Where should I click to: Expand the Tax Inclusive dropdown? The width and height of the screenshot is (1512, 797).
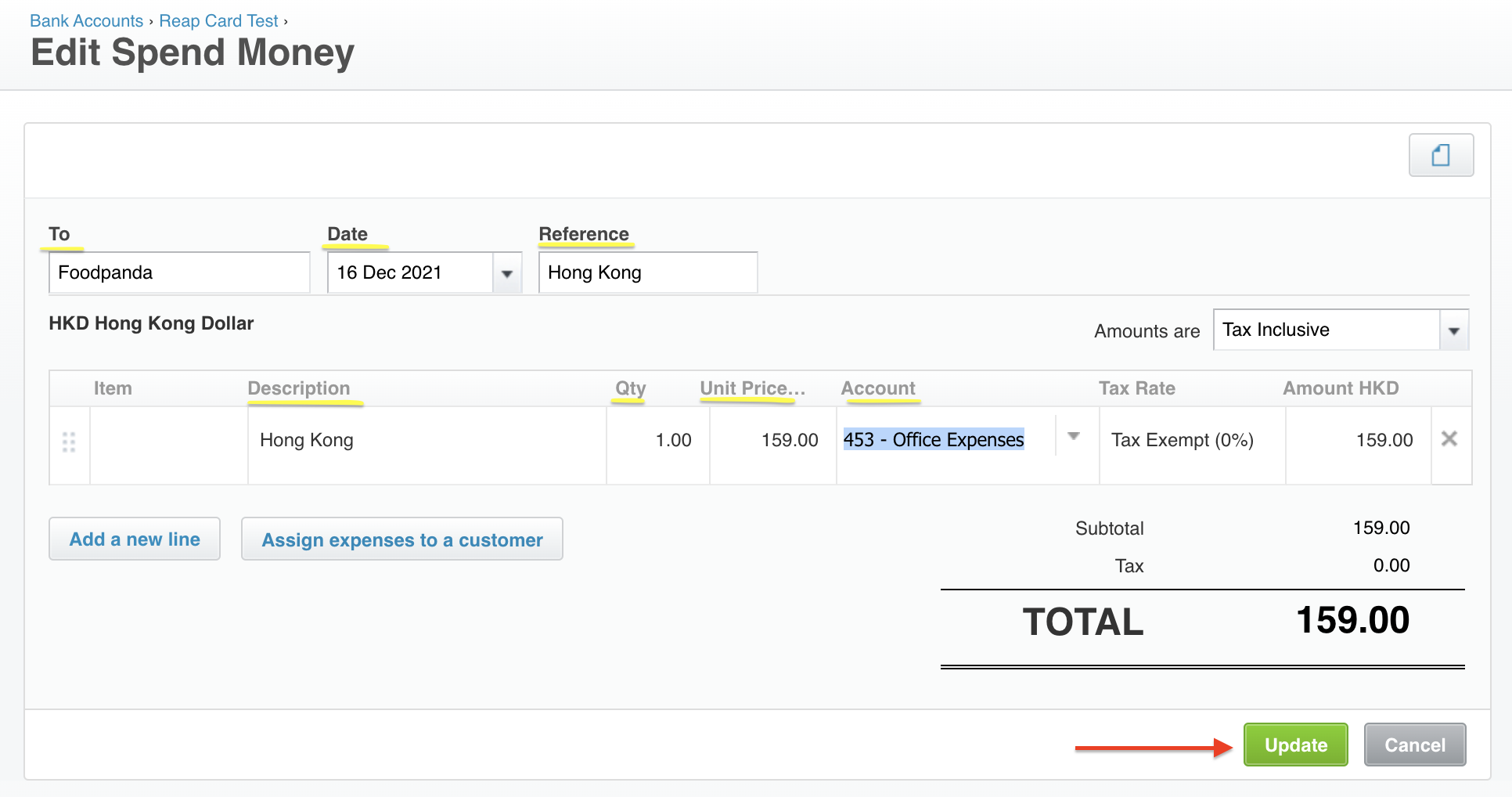(1453, 330)
